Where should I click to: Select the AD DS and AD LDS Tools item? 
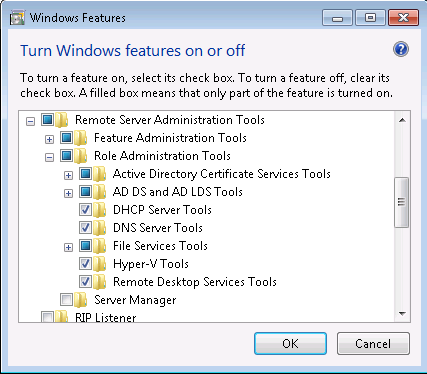pyautogui.click(x=178, y=192)
